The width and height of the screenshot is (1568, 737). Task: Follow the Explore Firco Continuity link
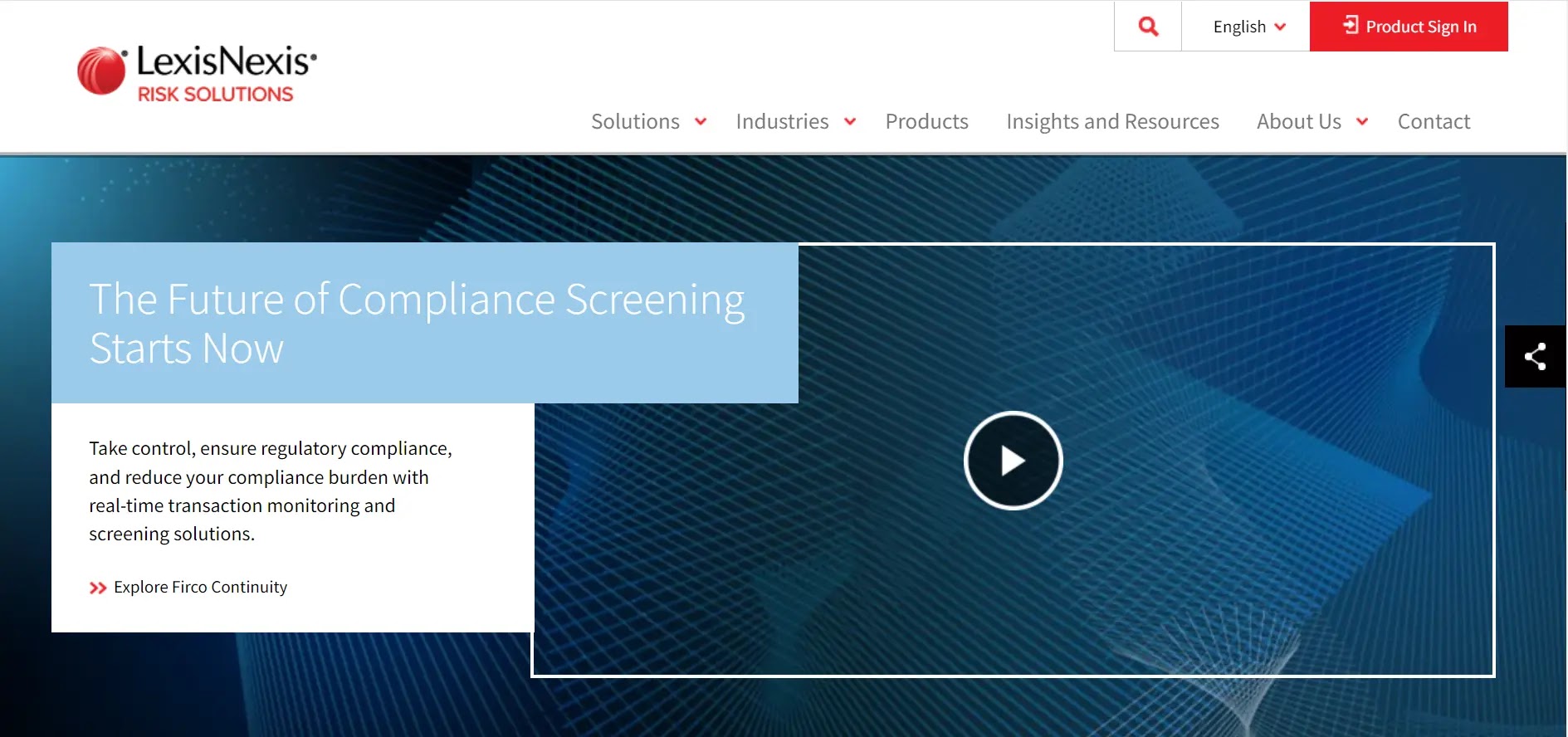pyautogui.click(x=200, y=588)
